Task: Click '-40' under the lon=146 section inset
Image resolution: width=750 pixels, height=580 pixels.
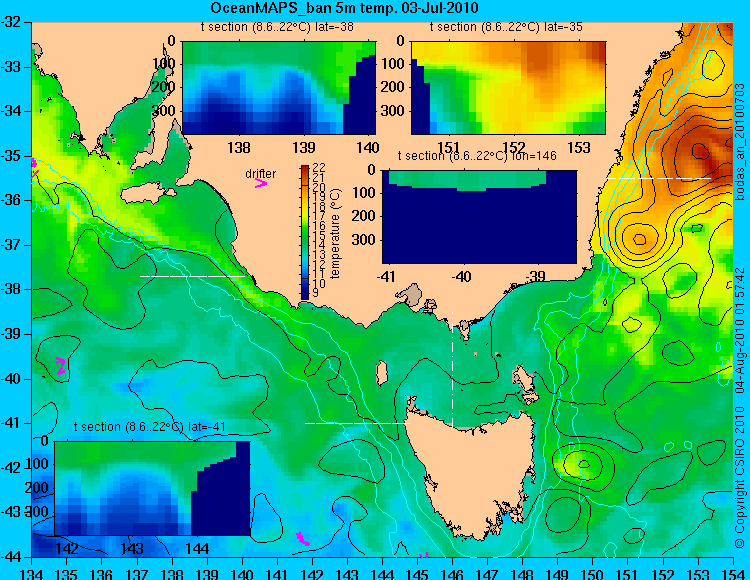Action: 462,276
